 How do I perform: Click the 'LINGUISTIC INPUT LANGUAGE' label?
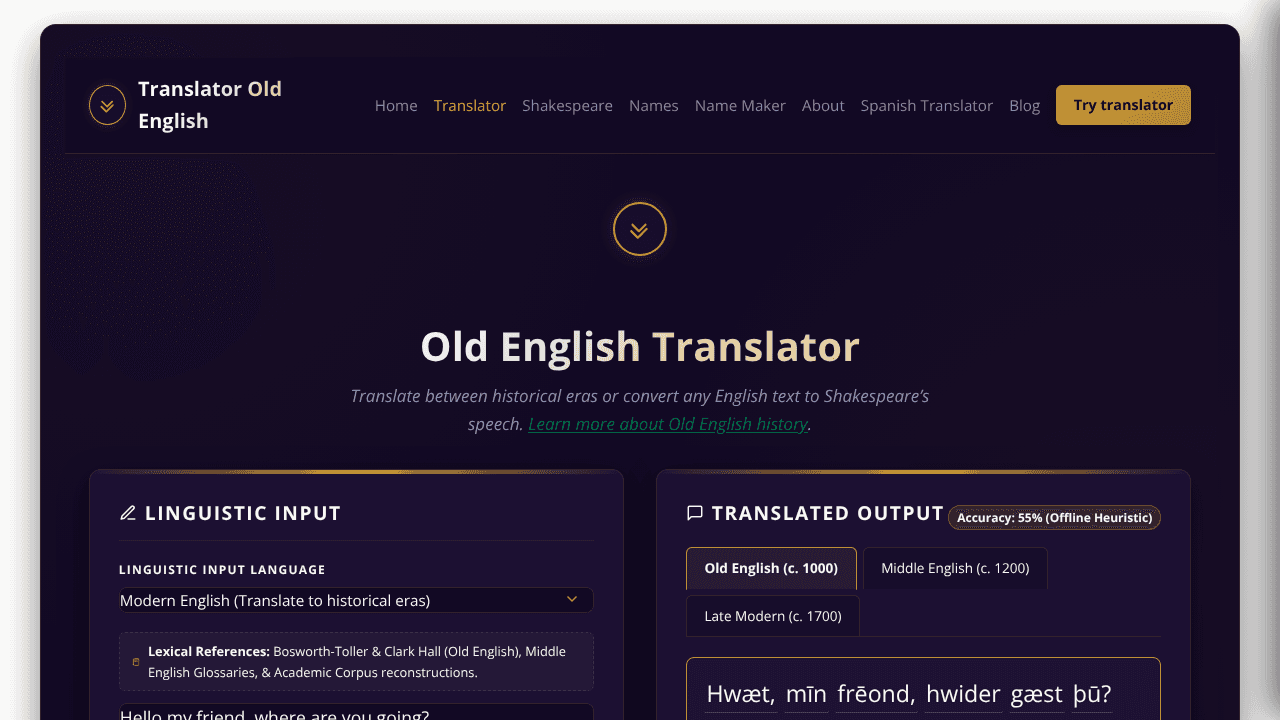[222, 570]
